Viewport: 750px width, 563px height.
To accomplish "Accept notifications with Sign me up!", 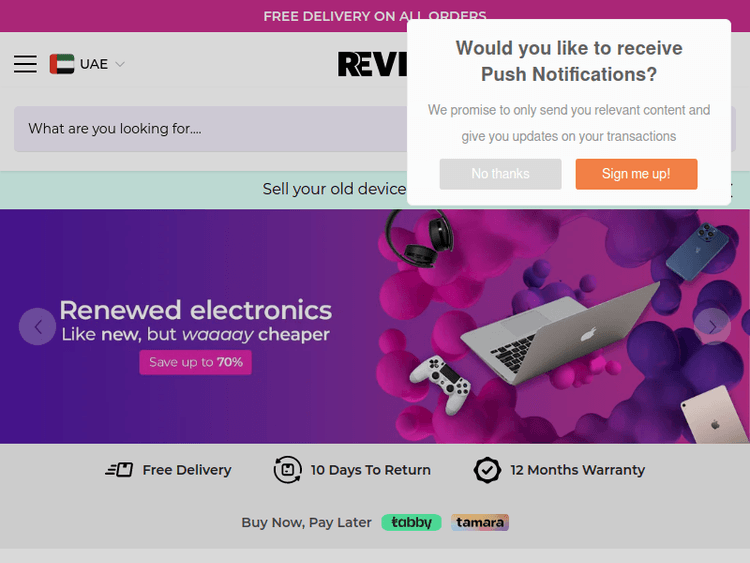I will tap(636, 174).
